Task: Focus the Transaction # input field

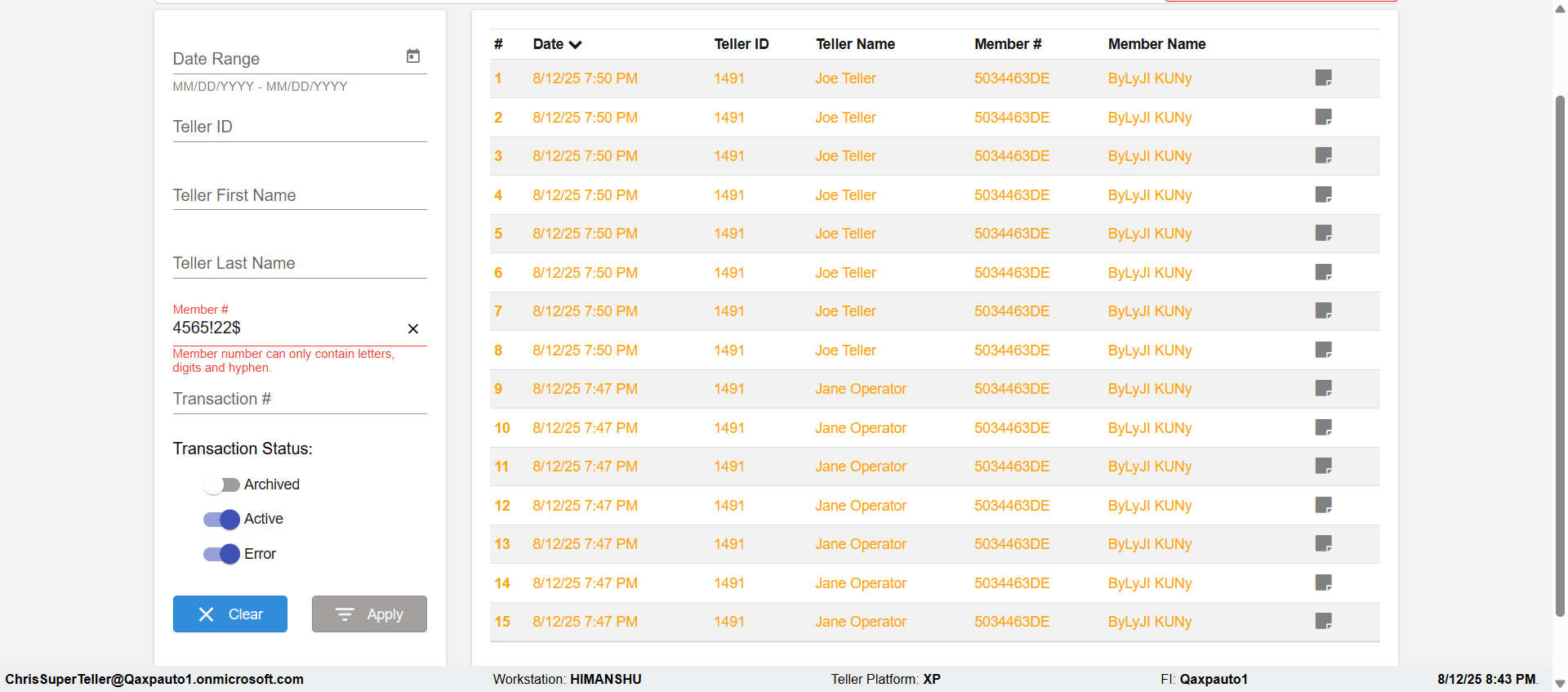Action: pyautogui.click(x=299, y=400)
